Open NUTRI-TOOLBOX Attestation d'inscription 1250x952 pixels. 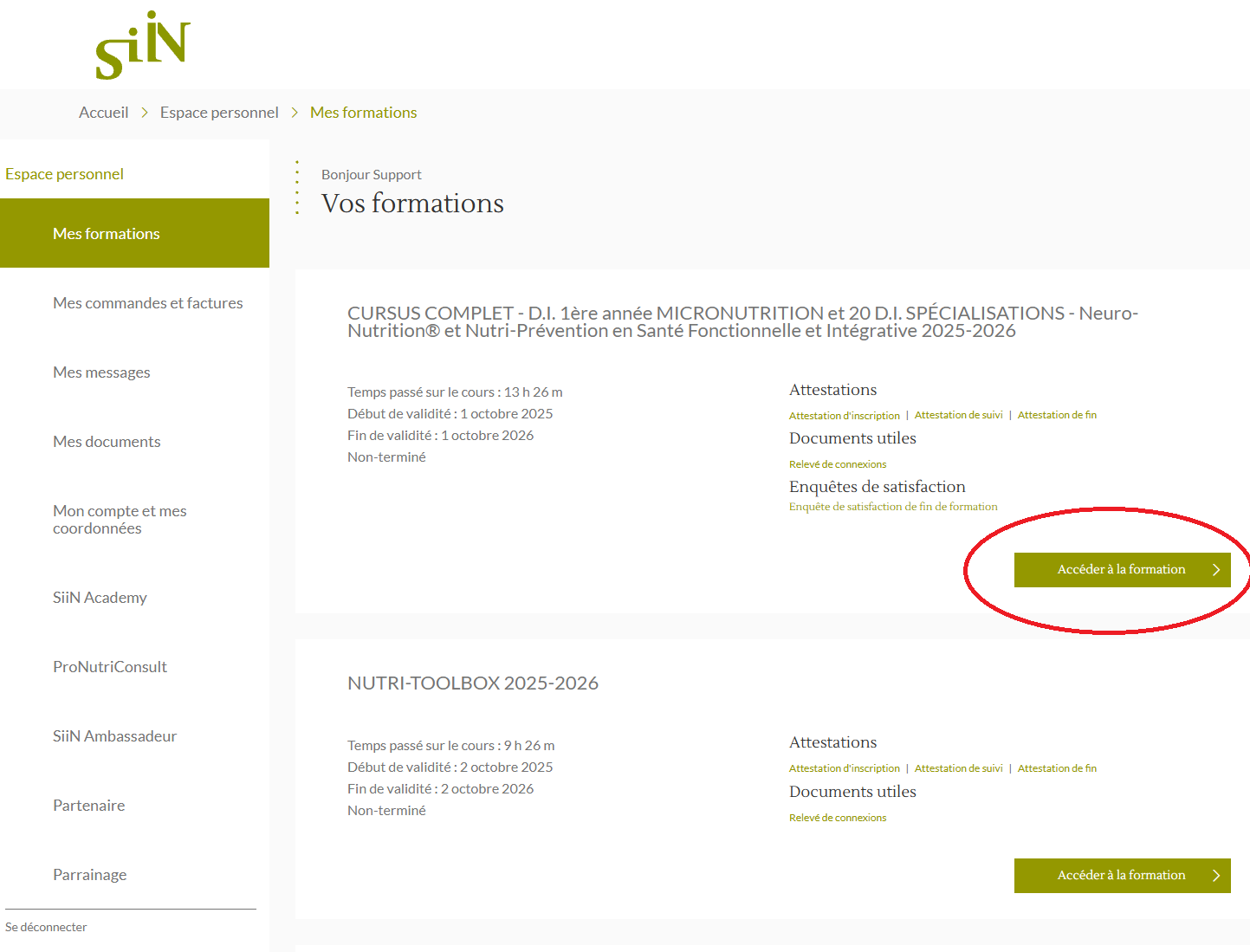[x=845, y=768]
